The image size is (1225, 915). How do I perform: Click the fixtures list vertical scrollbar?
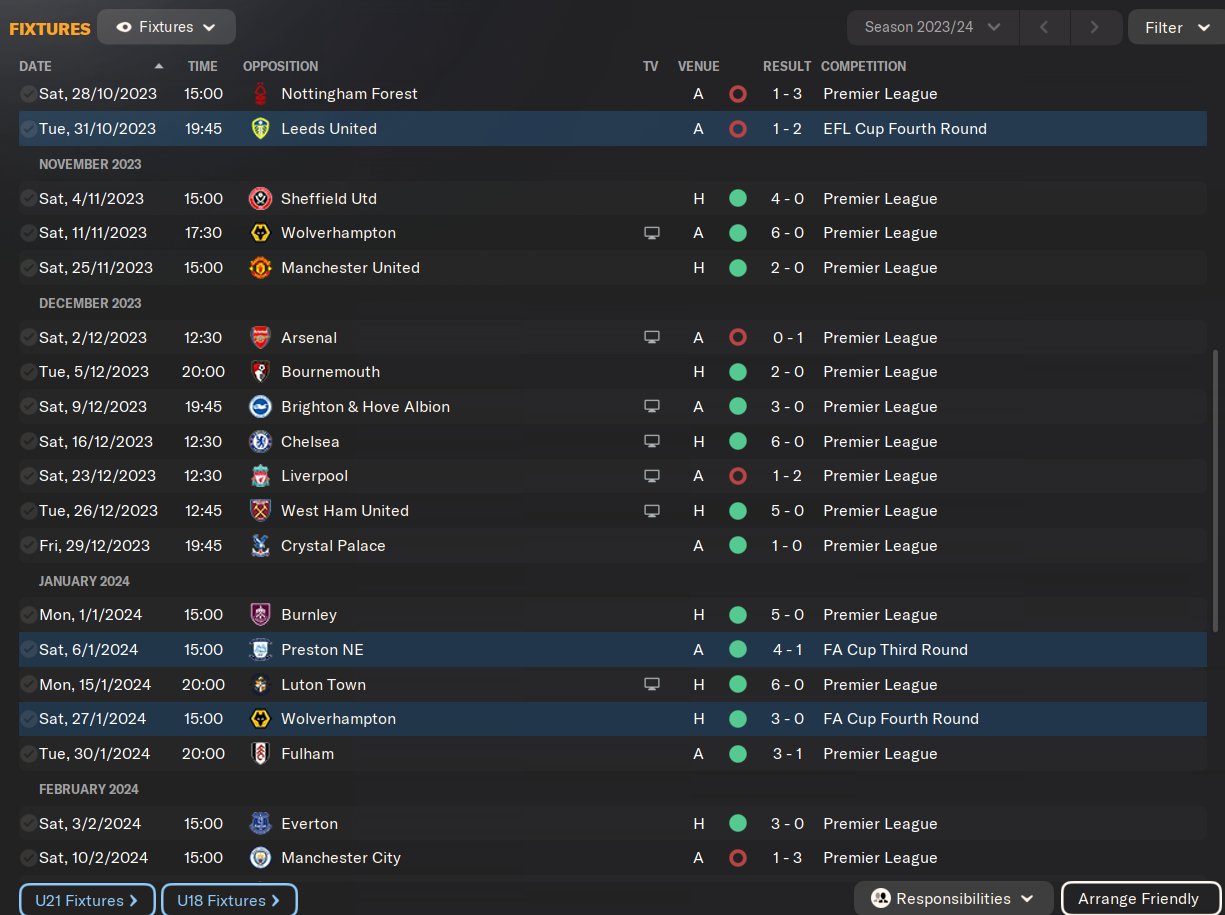[1216, 490]
